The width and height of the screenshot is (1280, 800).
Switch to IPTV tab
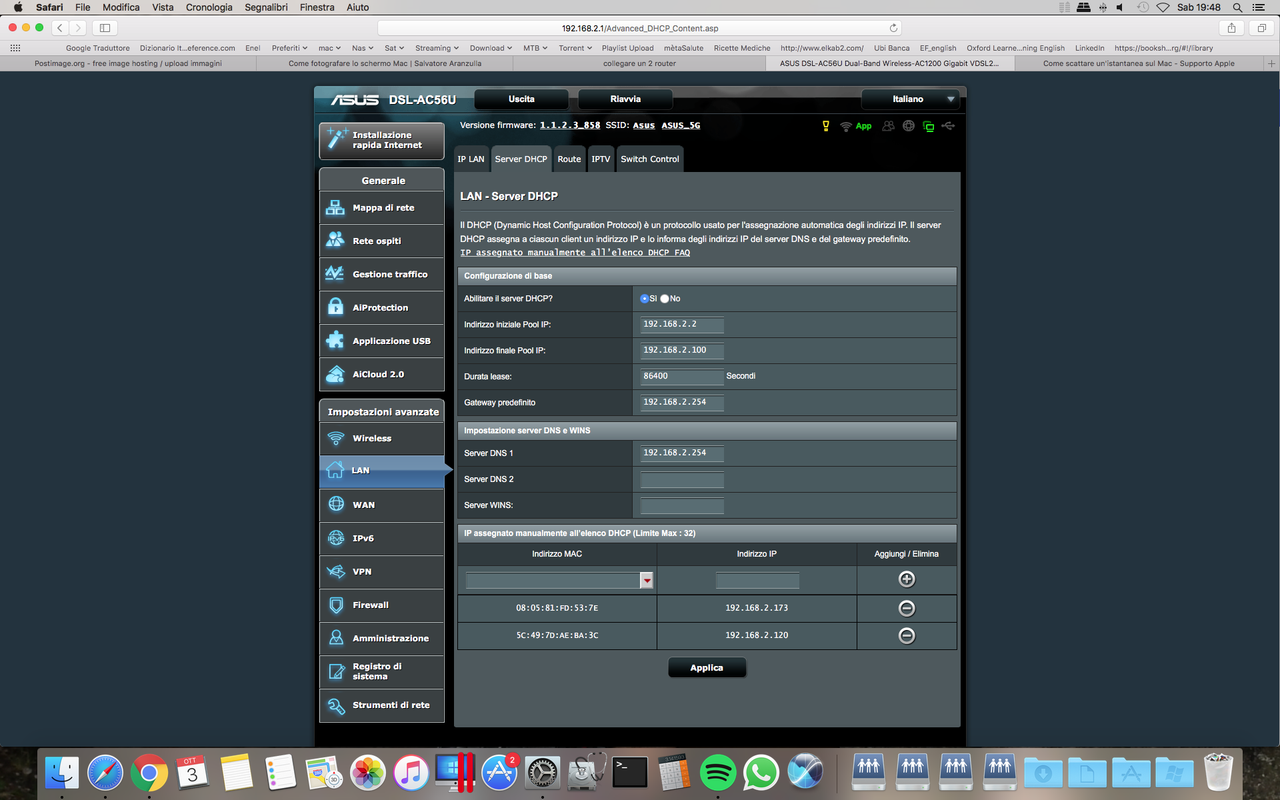[x=600, y=159]
